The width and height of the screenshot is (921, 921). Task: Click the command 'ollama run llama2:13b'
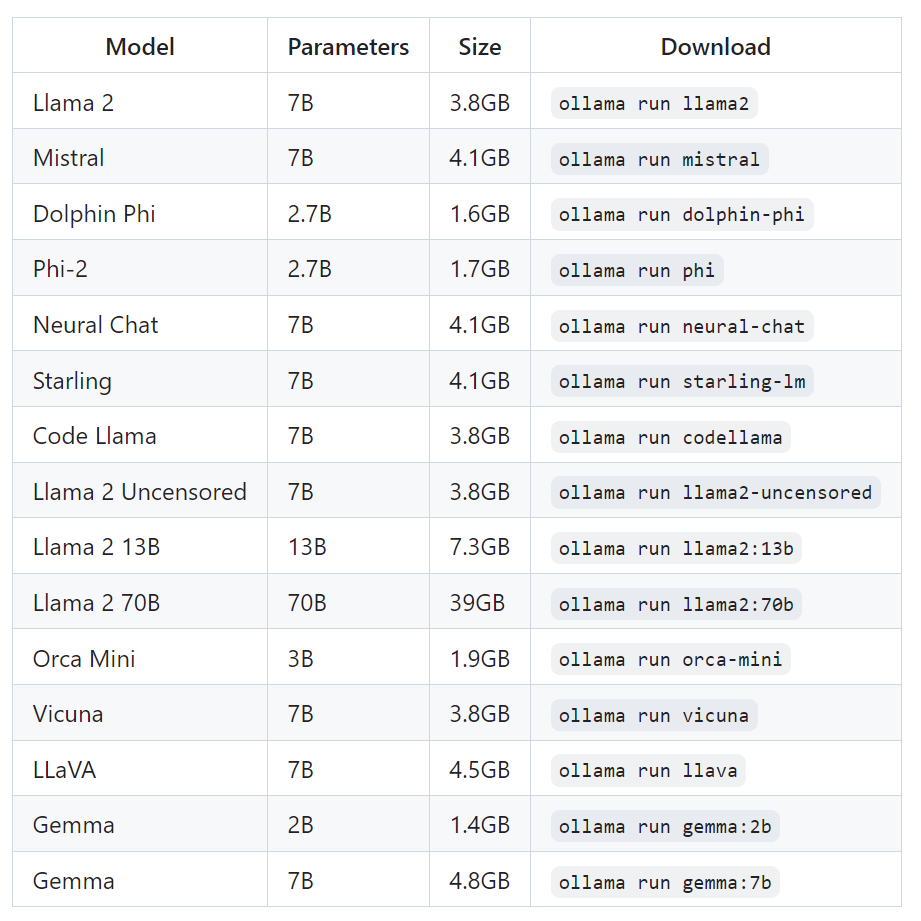point(676,548)
